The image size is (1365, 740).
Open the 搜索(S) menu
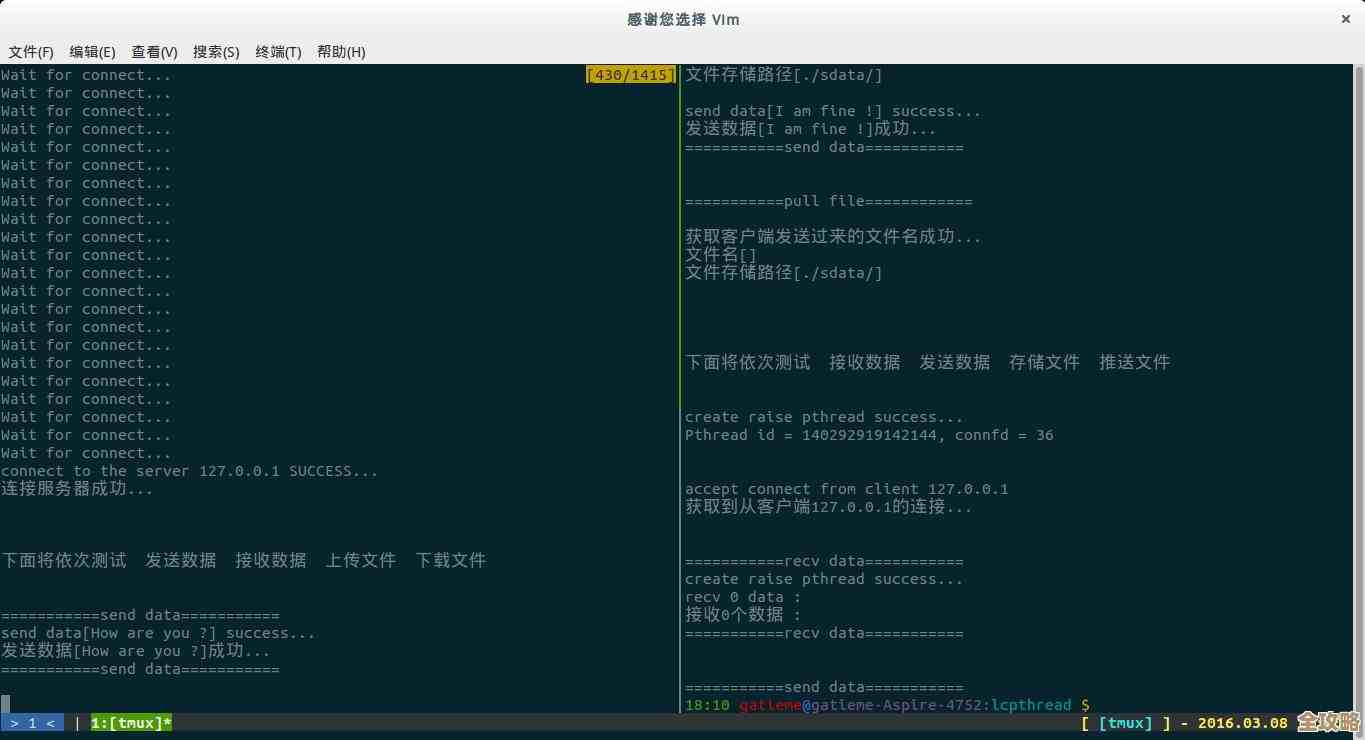[x=216, y=51]
